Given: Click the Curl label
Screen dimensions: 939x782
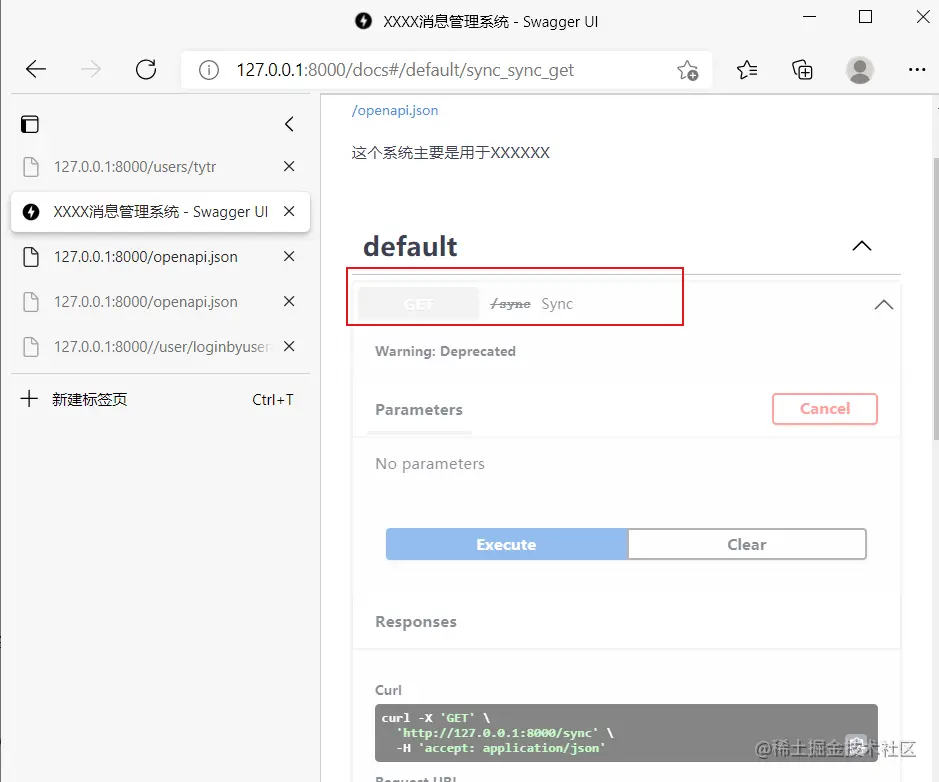Looking at the screenshot, I should (x=388, y=690).
